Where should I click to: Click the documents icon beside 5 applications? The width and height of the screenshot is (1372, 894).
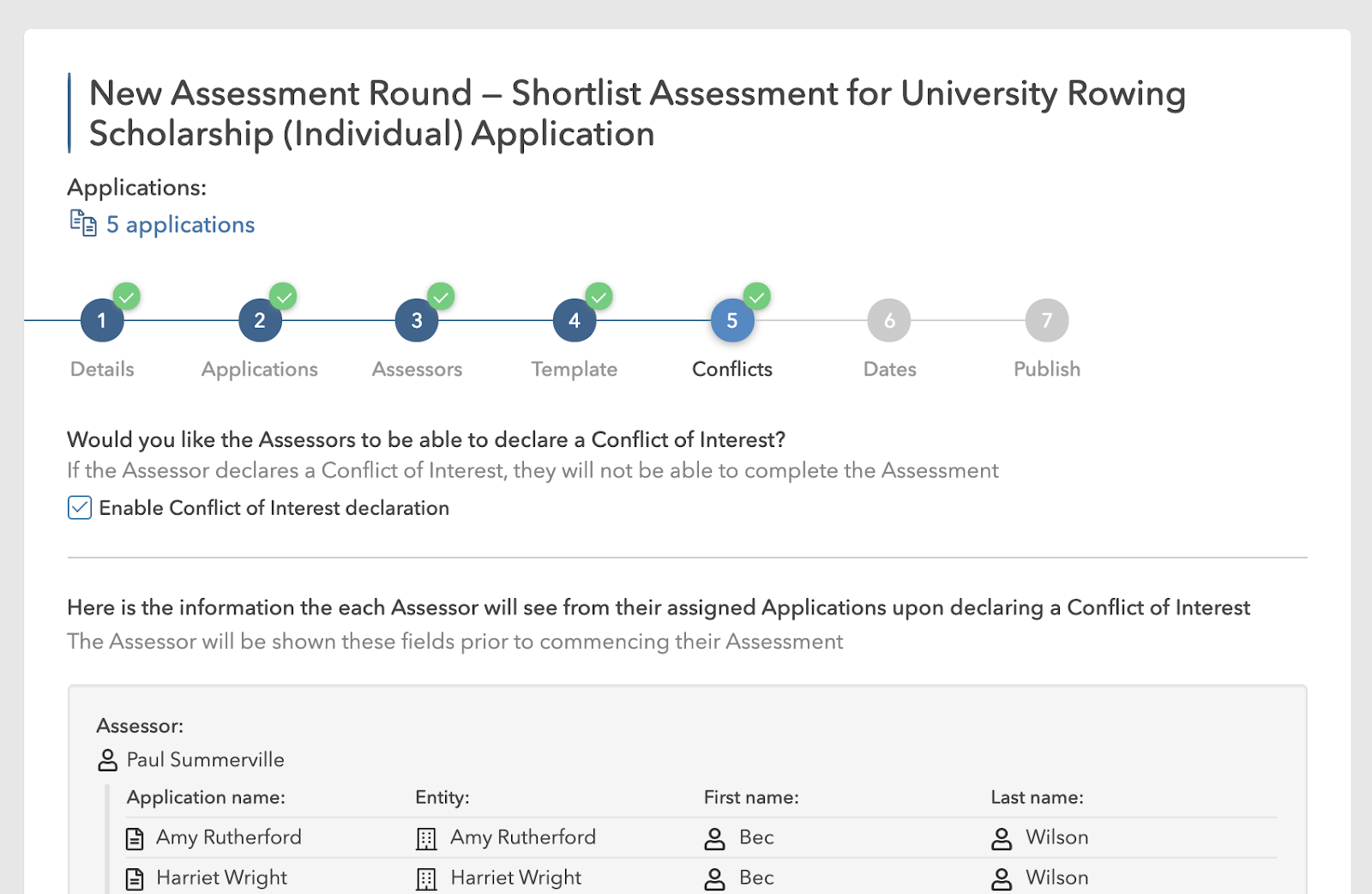pyautogui.click(x=83, y=223)
